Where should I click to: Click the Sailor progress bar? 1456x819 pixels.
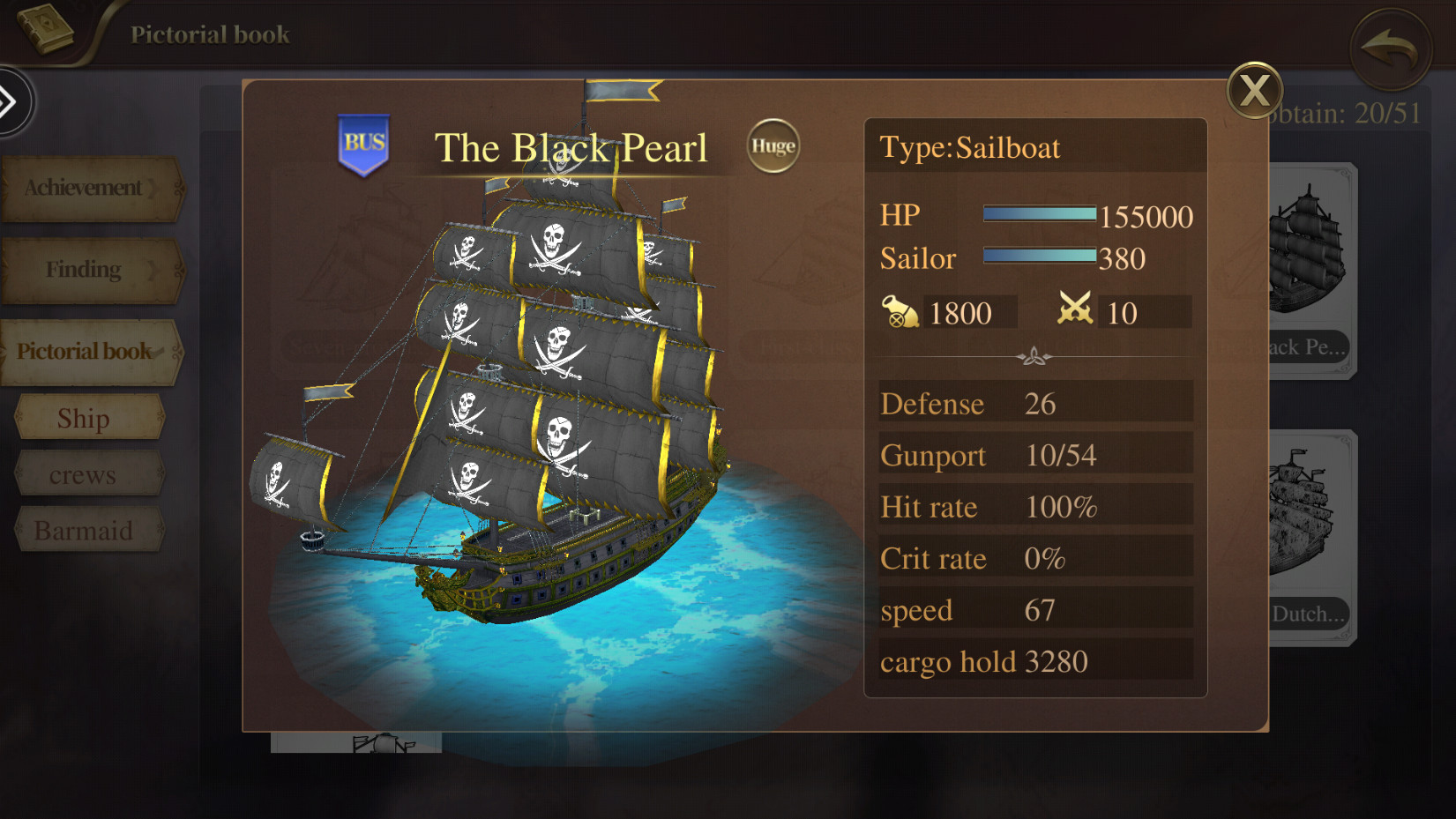(x=1039, y=256)
